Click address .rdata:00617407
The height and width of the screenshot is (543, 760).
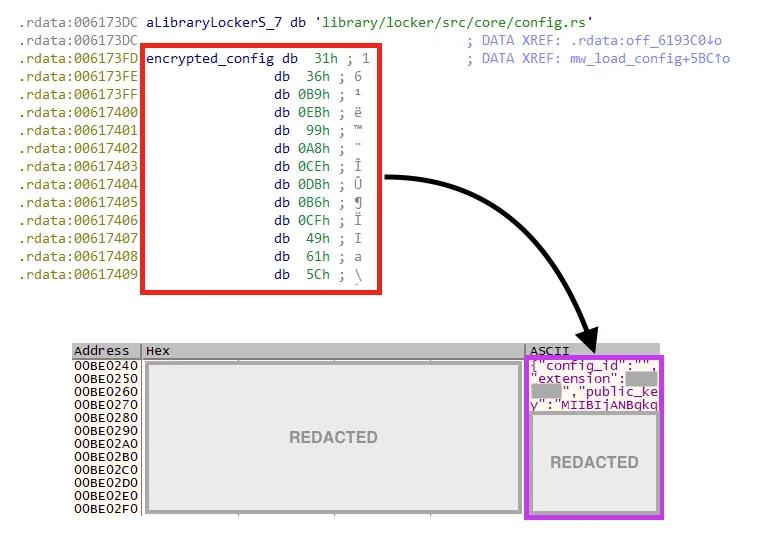point(79,239)
